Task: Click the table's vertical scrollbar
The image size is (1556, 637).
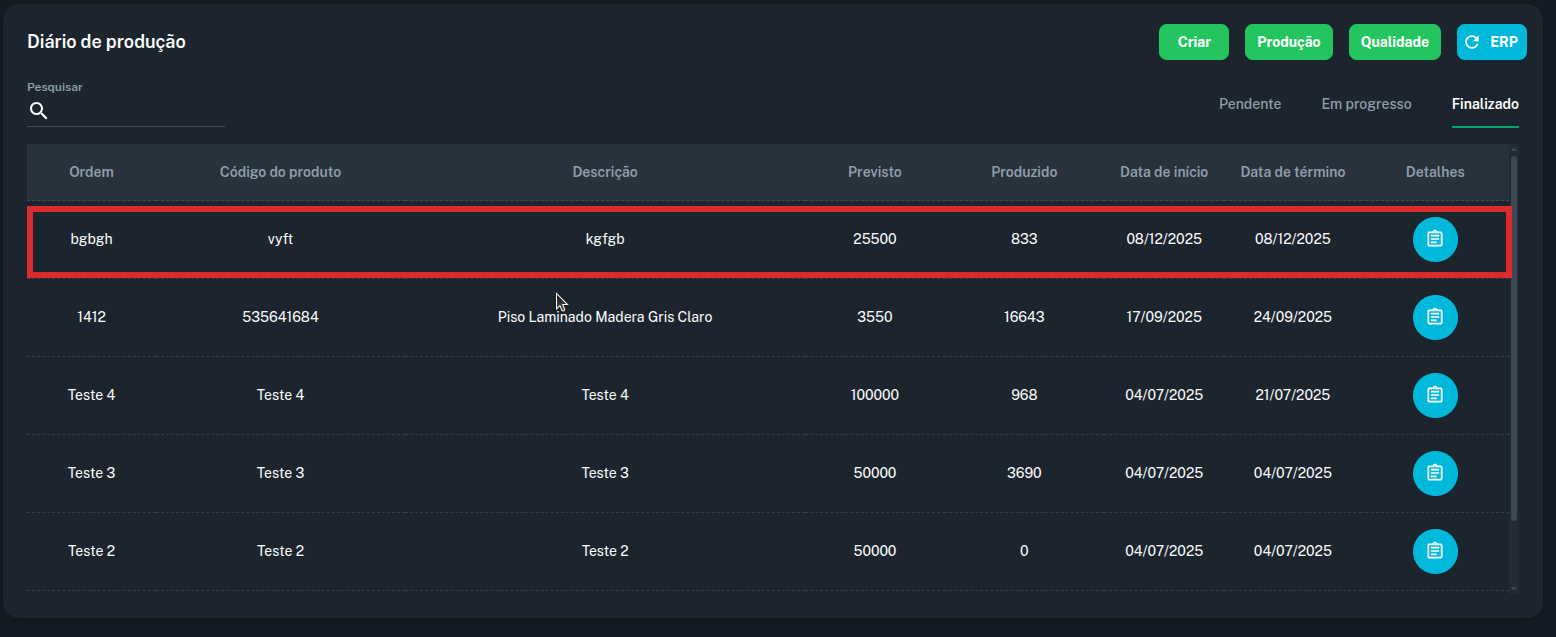Action: (x=1513, y=340)
